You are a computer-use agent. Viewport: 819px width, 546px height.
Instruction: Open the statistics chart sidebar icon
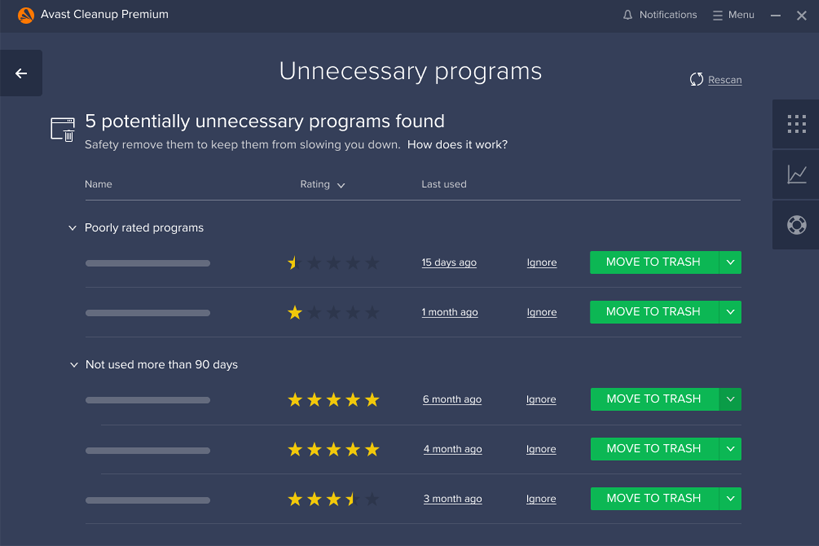pos(796,174)
